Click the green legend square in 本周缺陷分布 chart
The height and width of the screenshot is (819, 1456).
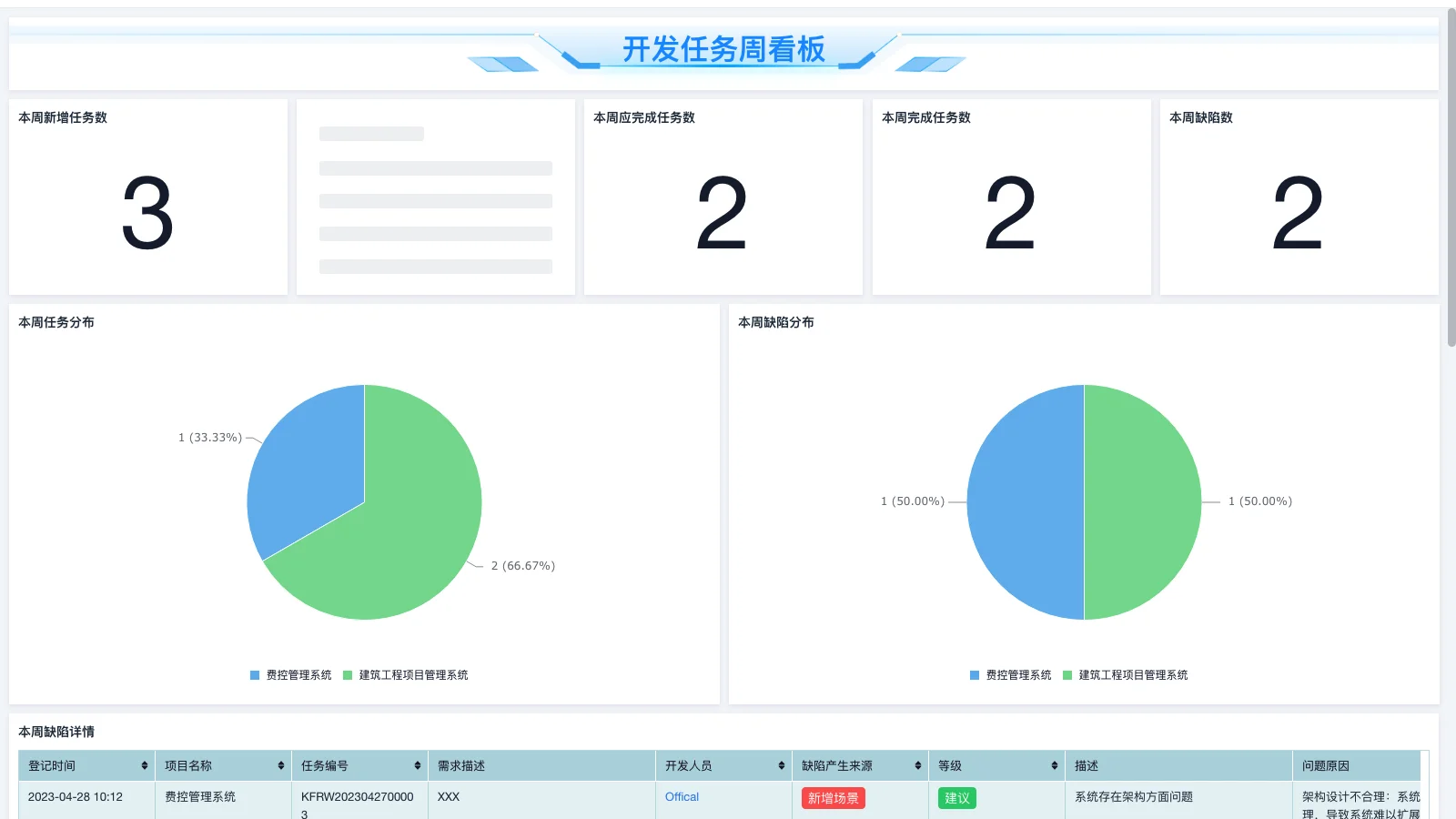pos(1066,675)
